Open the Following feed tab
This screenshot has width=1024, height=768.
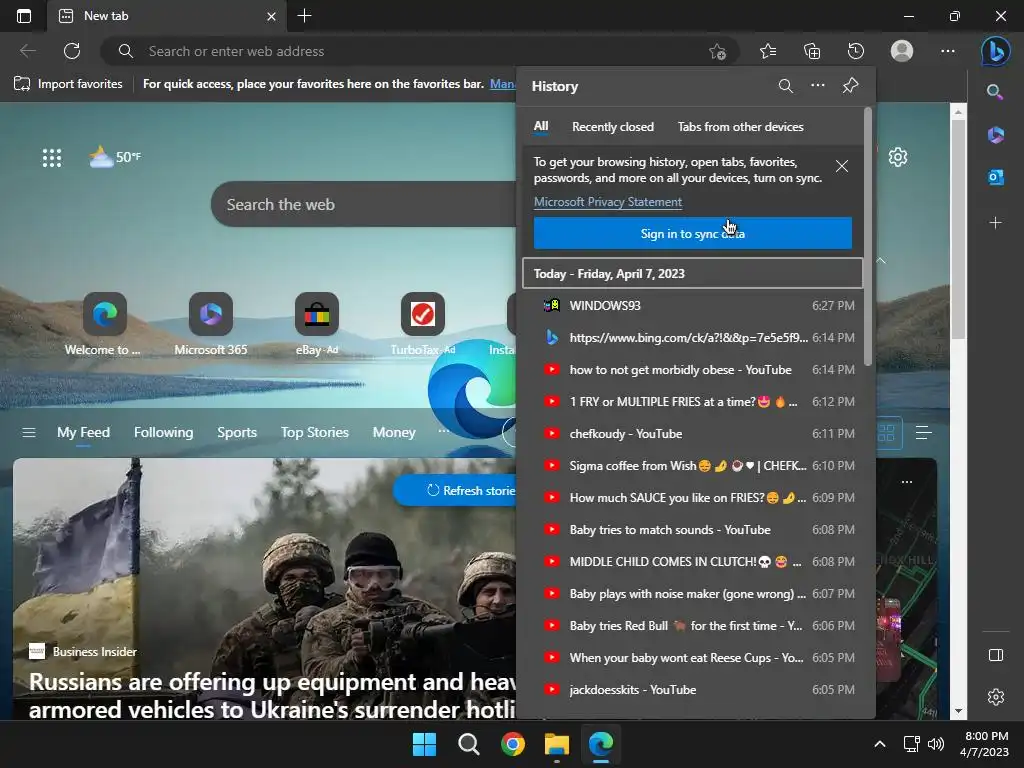tap(163, 432)
